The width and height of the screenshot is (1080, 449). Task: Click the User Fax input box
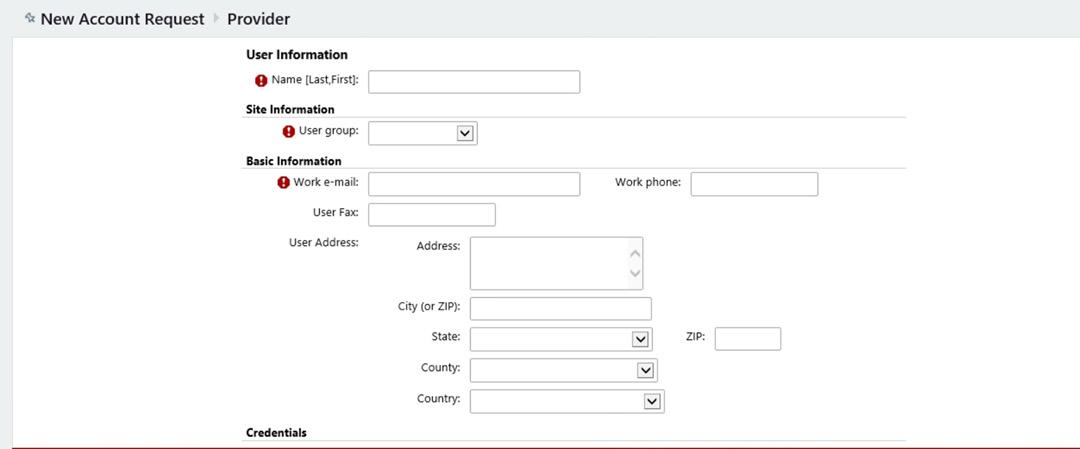pyautogui.click(x=432, y=214)
